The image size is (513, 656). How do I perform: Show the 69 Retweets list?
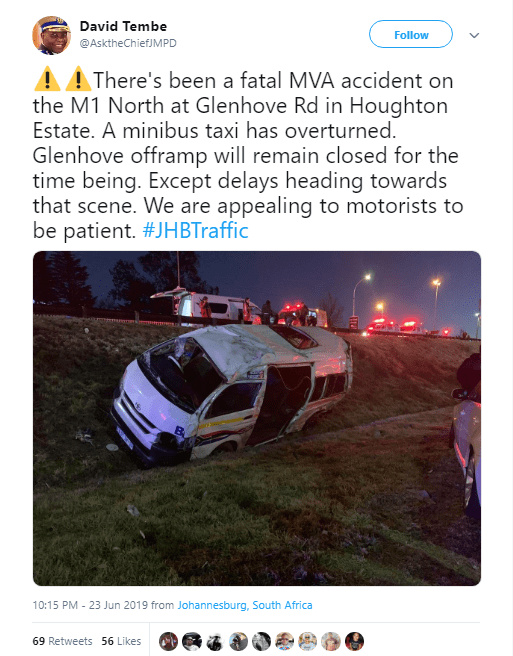click(x=62, y=641)
